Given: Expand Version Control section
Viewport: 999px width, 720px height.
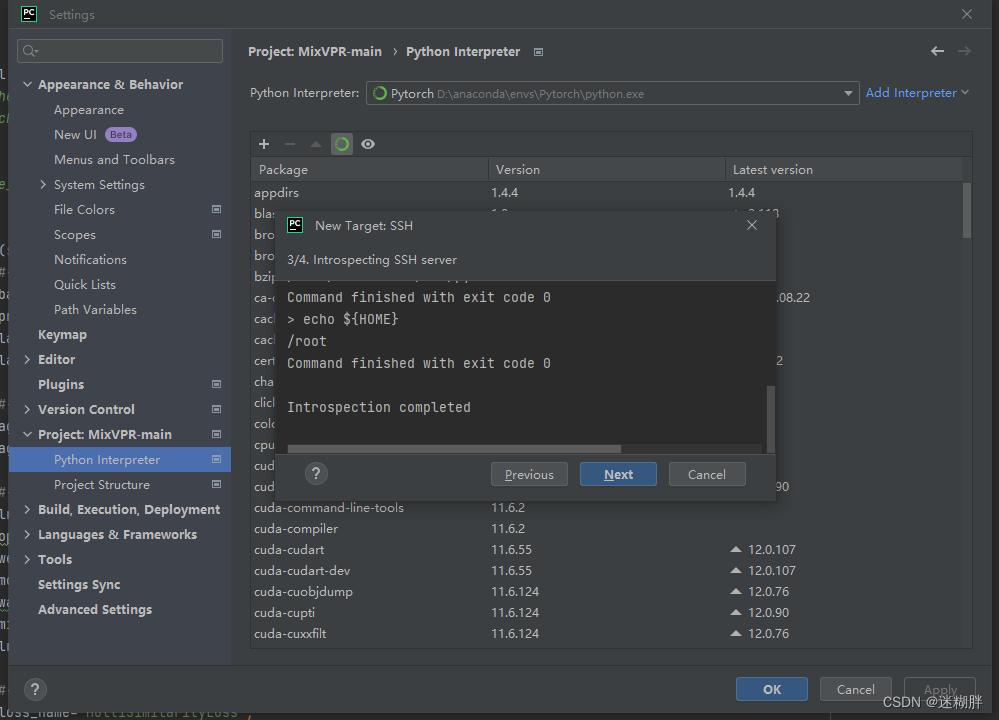Looking at the screenshot, I should pyautogui.click(x=27, y=409).
